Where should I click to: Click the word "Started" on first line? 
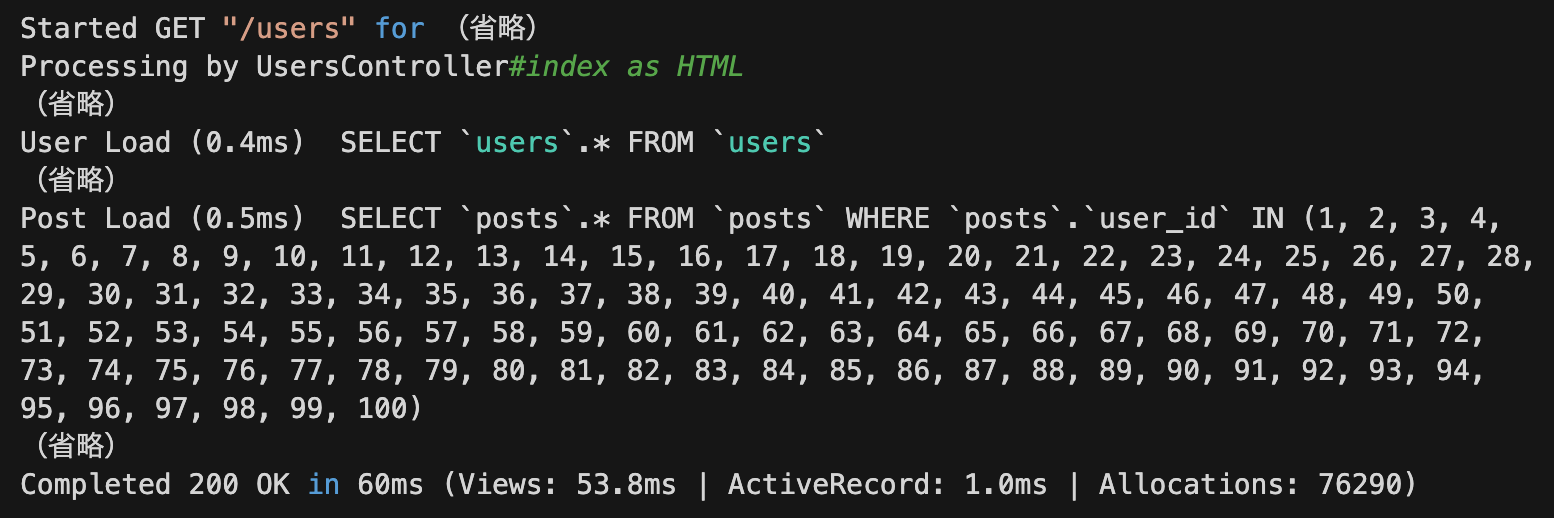[79, 28]
